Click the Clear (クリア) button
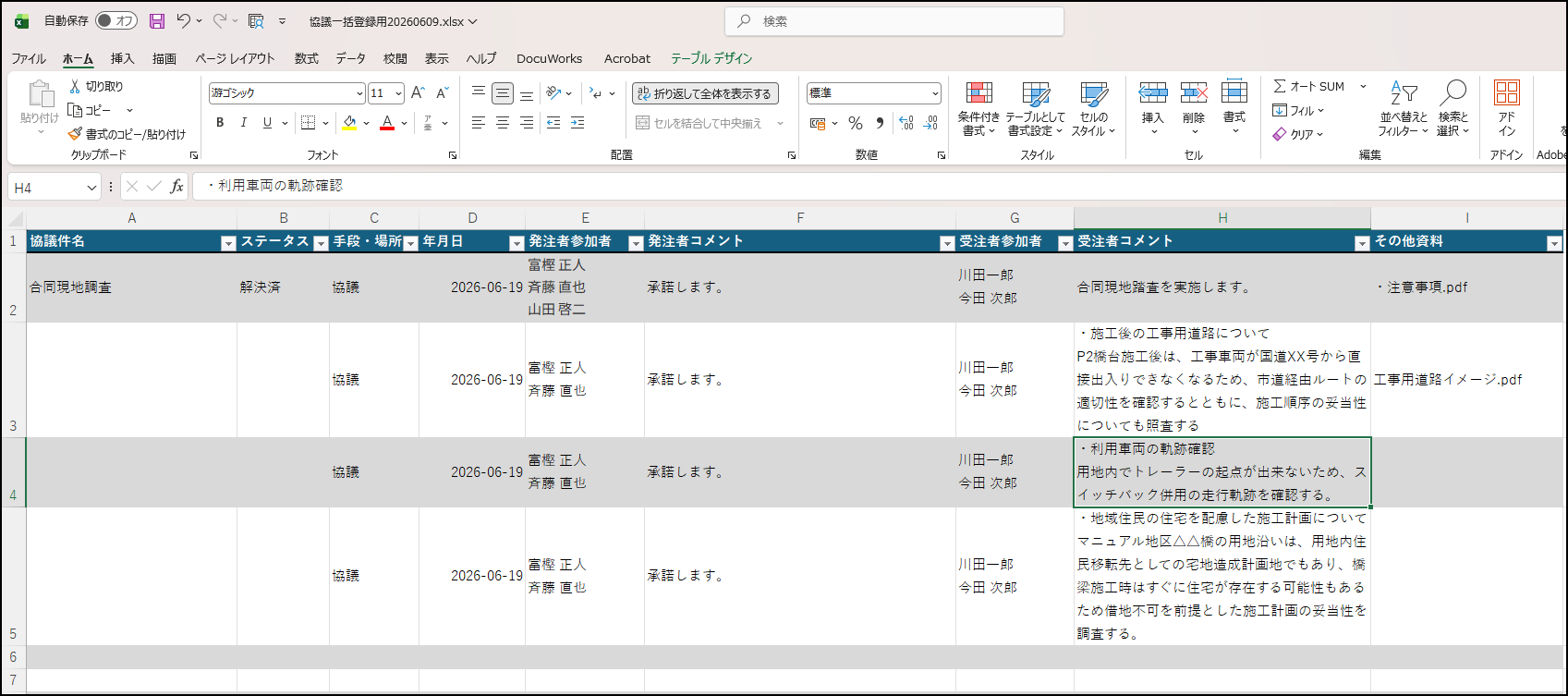Screen dimensions: 1568x696 [x=1298, y=134]
